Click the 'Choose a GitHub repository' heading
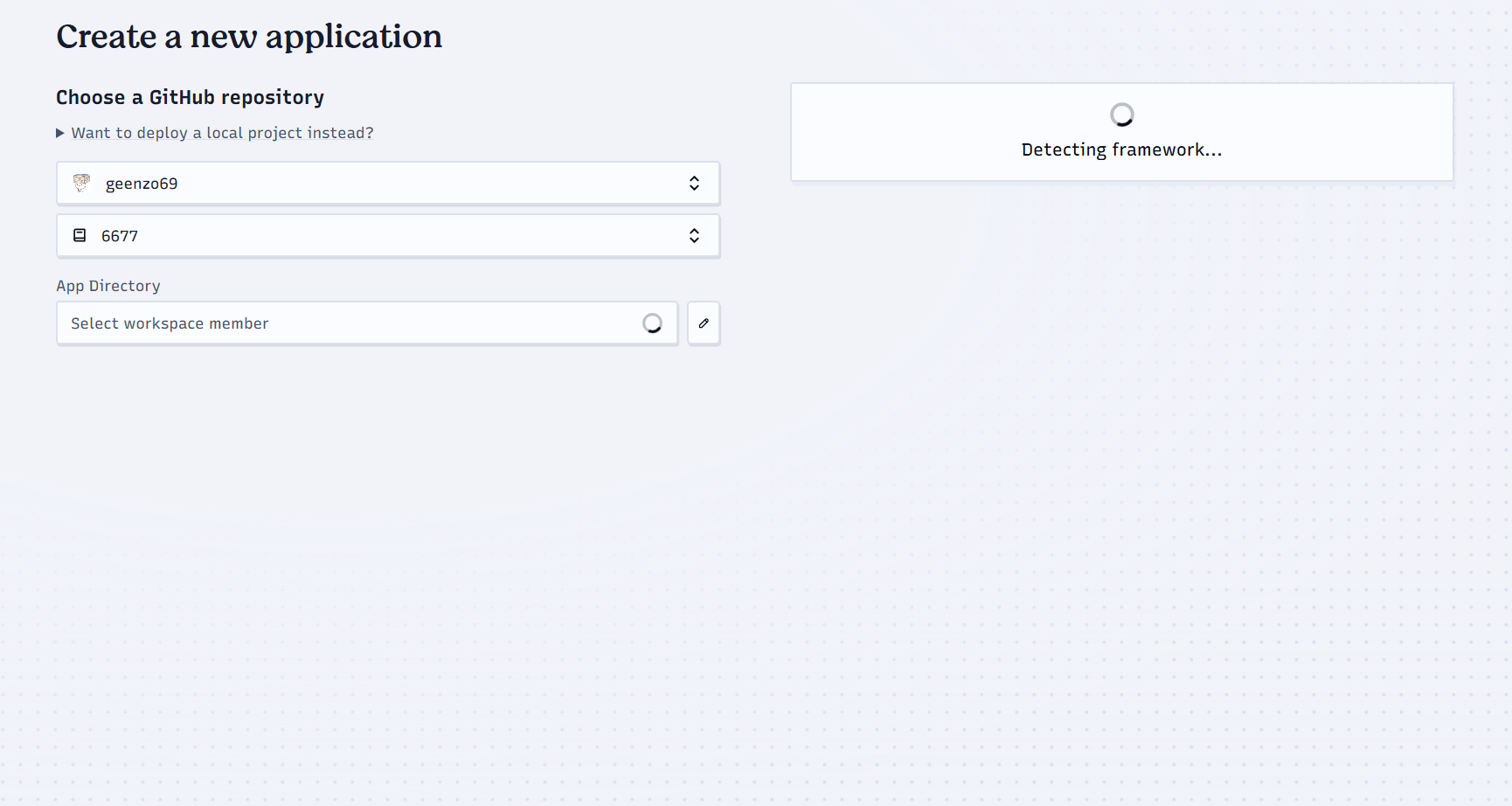Screen dimensions: 1512x806 [190, 97]
